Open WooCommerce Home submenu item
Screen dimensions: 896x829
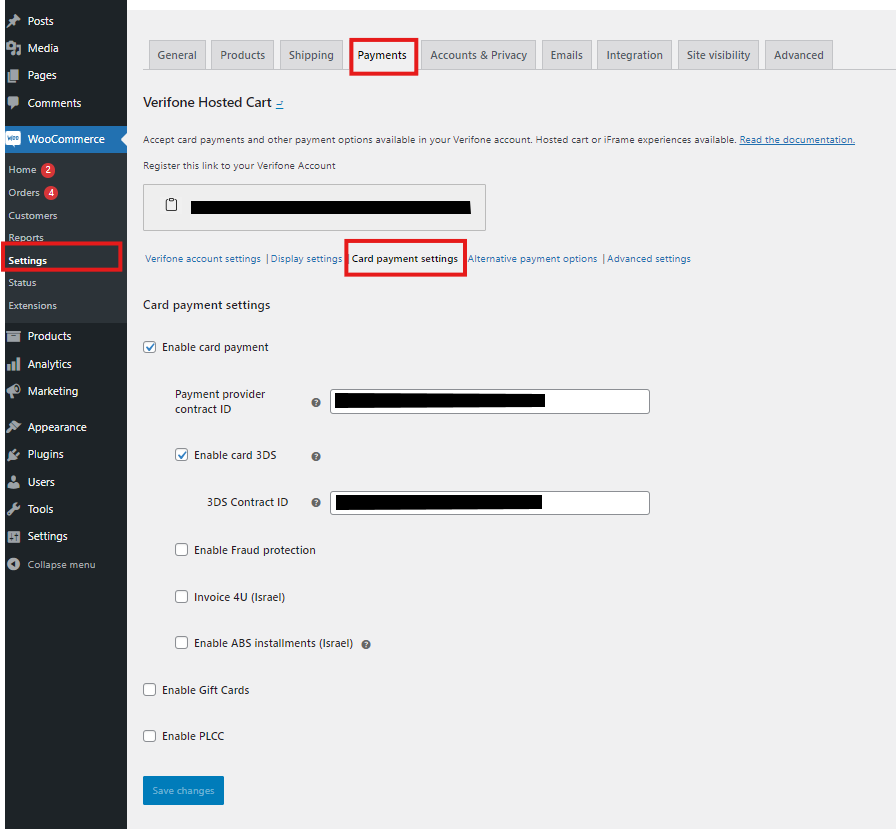22,170
